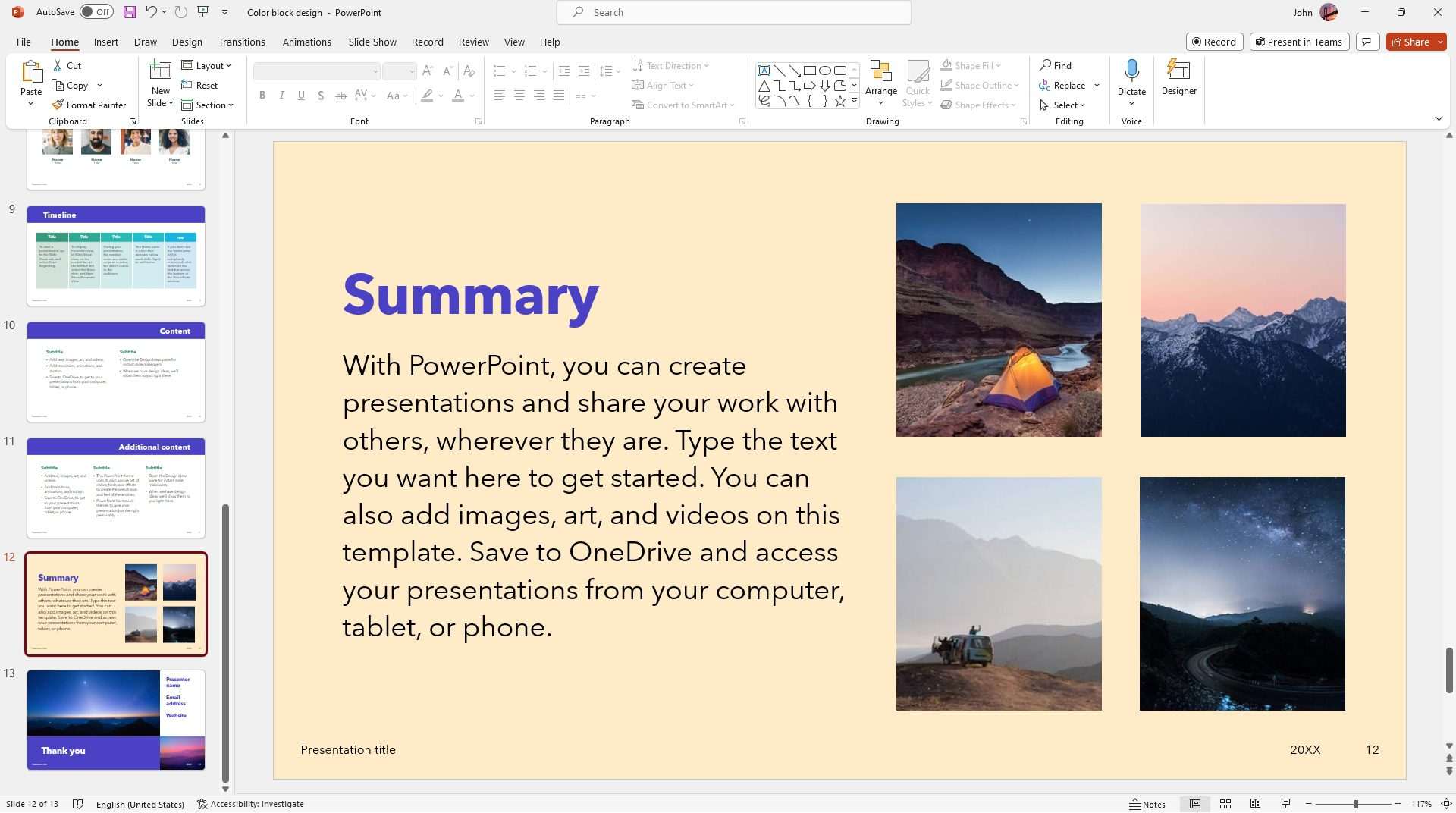
Task: Click the Paste icon
Action: (x=31, y=71)
